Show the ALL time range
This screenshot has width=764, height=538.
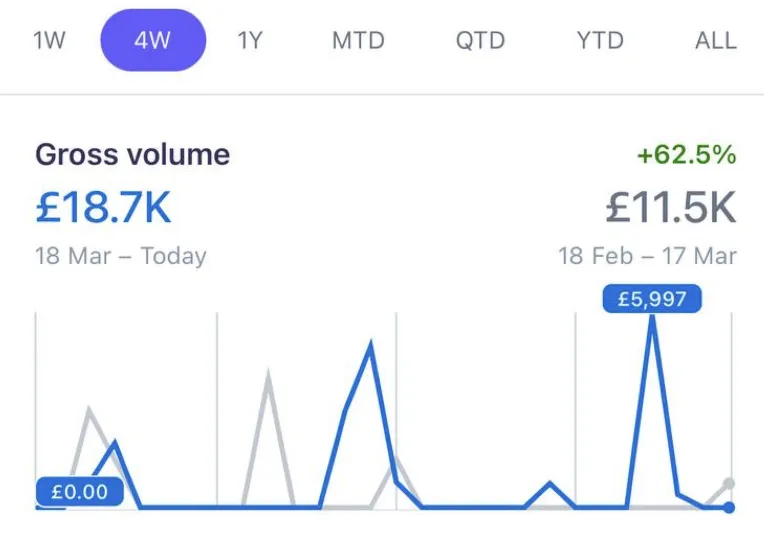[716, 40]
